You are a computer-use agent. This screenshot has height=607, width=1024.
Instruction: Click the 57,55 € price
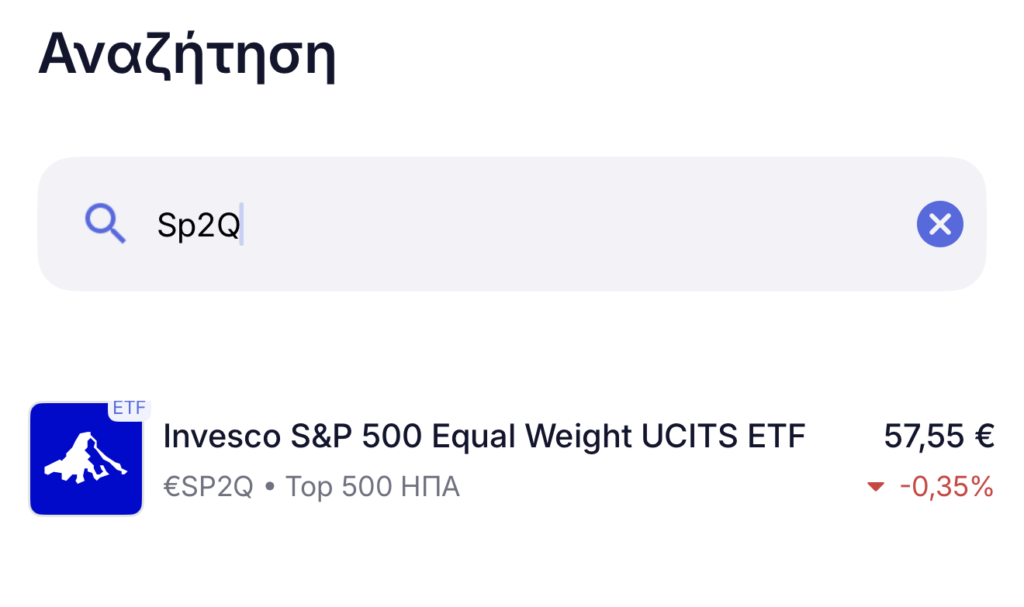click(x=938, y=437)
